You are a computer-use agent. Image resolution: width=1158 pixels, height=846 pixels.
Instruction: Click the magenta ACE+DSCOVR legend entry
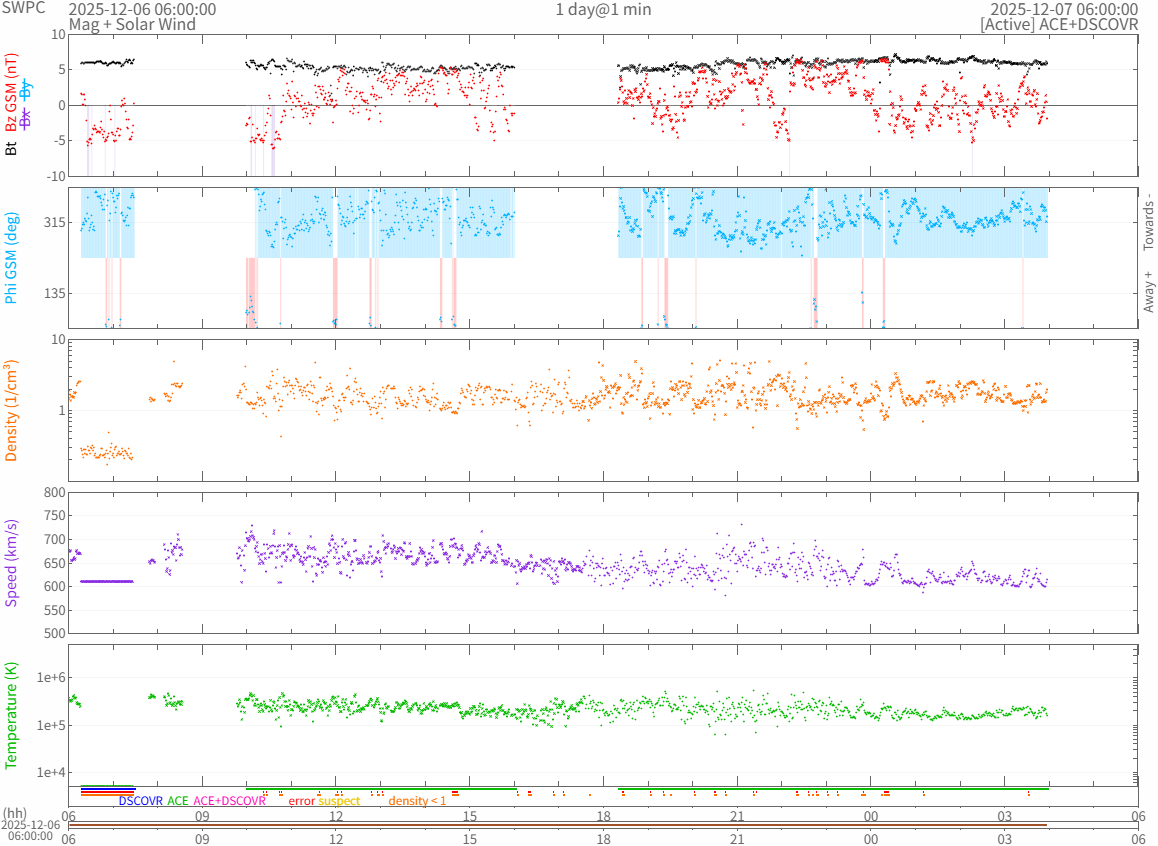click(x=230, y=801)
